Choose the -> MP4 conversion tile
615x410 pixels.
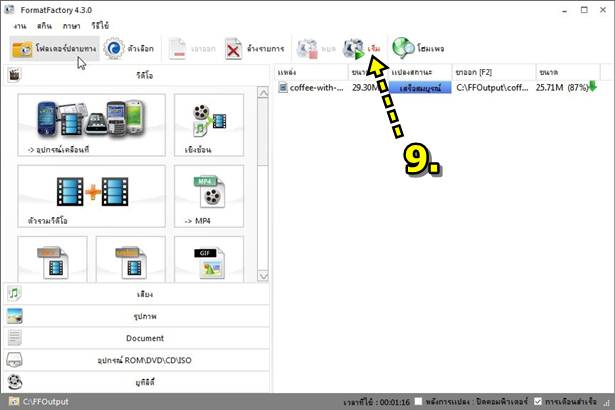coord(209,196)
